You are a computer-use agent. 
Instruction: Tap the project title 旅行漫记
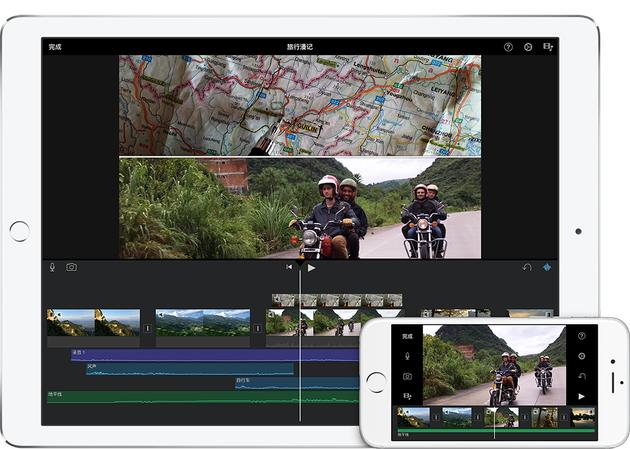300,47
